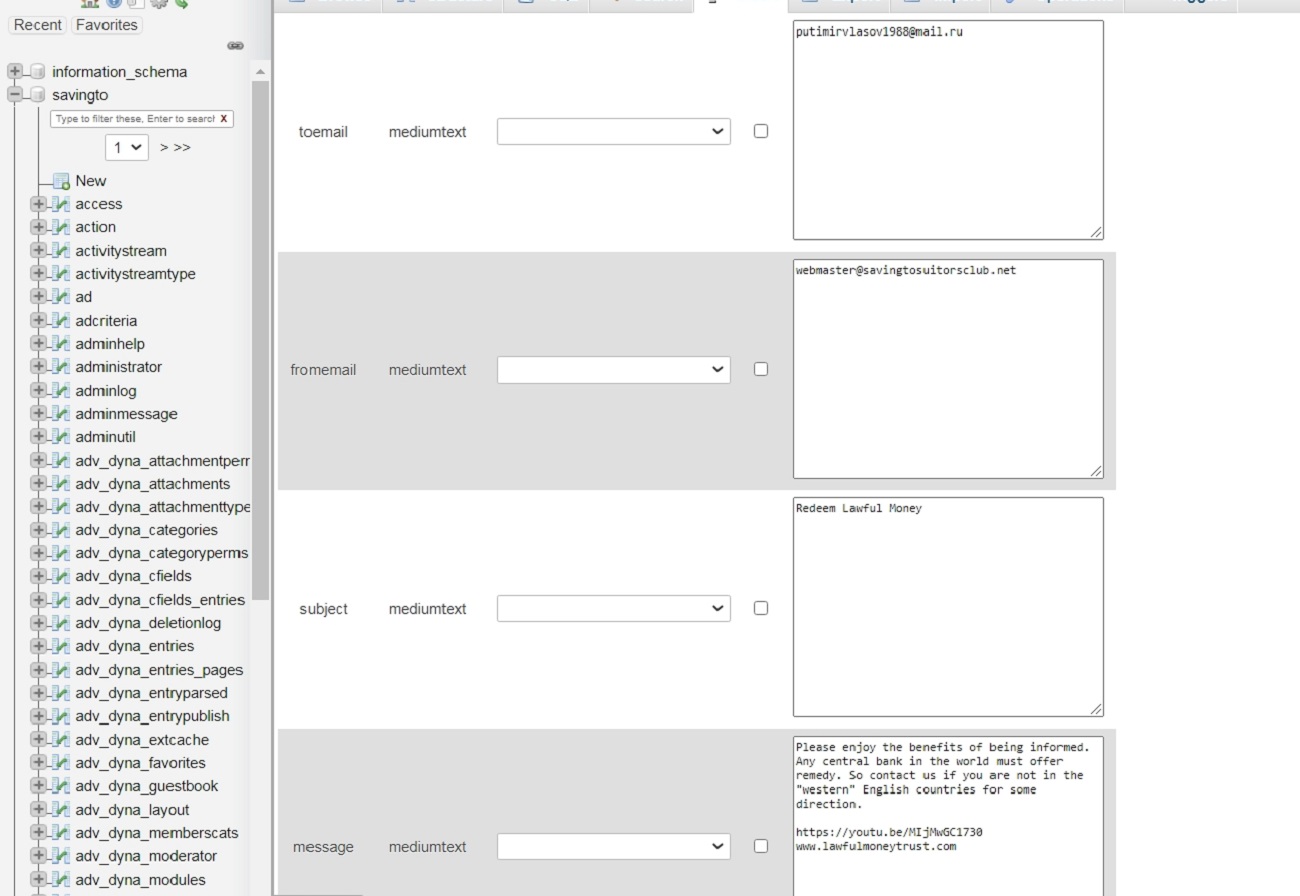Screen dimensions: 1300x896
Task: Click the link-with-main-panel chain icon
Action: [235, 46]
